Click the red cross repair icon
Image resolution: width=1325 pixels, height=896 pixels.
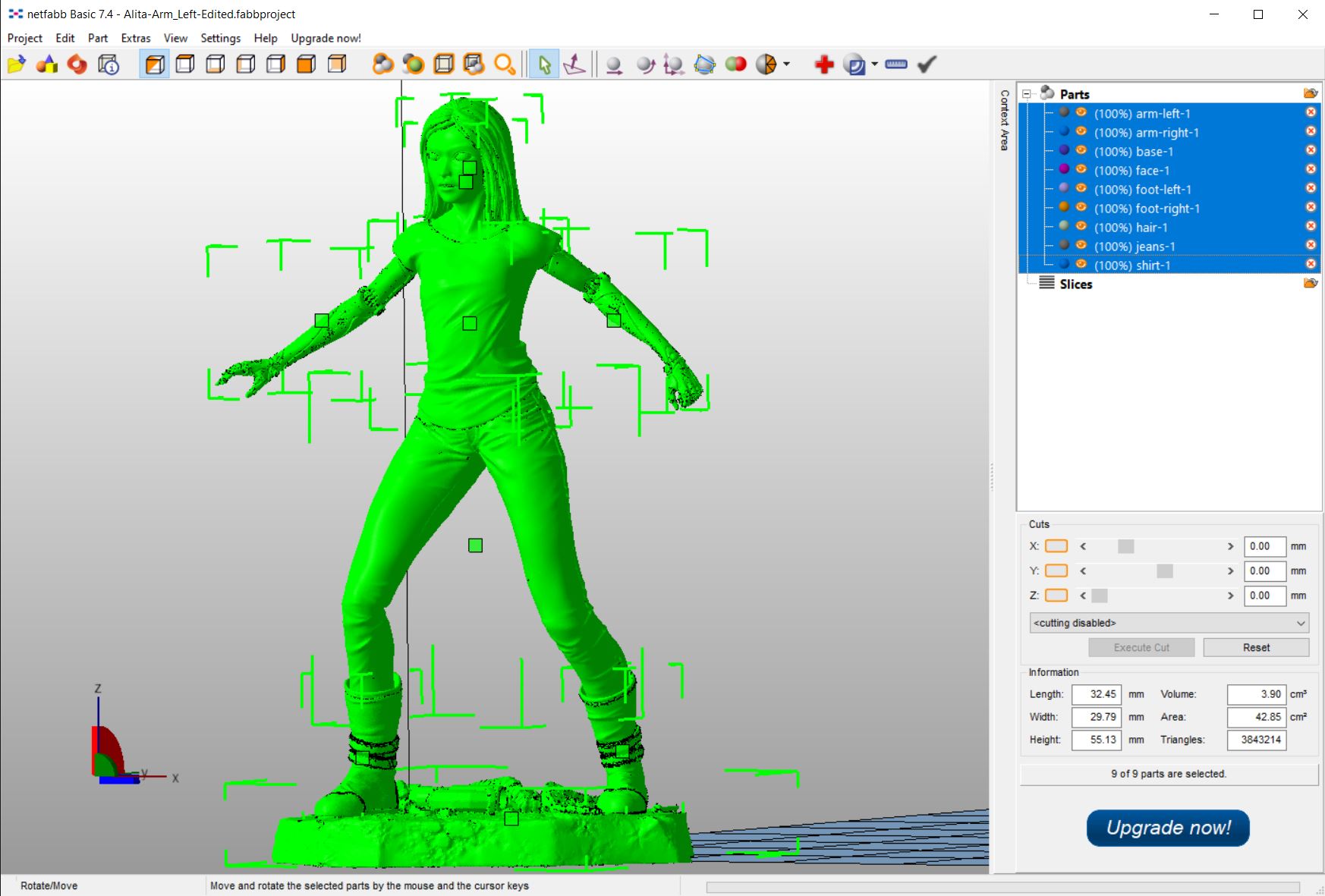click(824, 64)
